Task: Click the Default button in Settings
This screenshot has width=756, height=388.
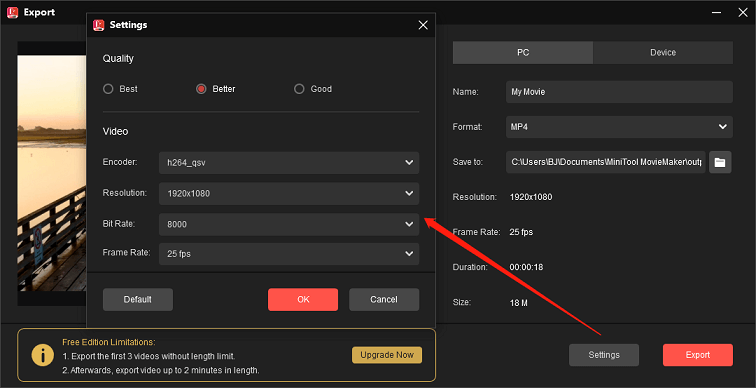Action: [x=138, y=299]
